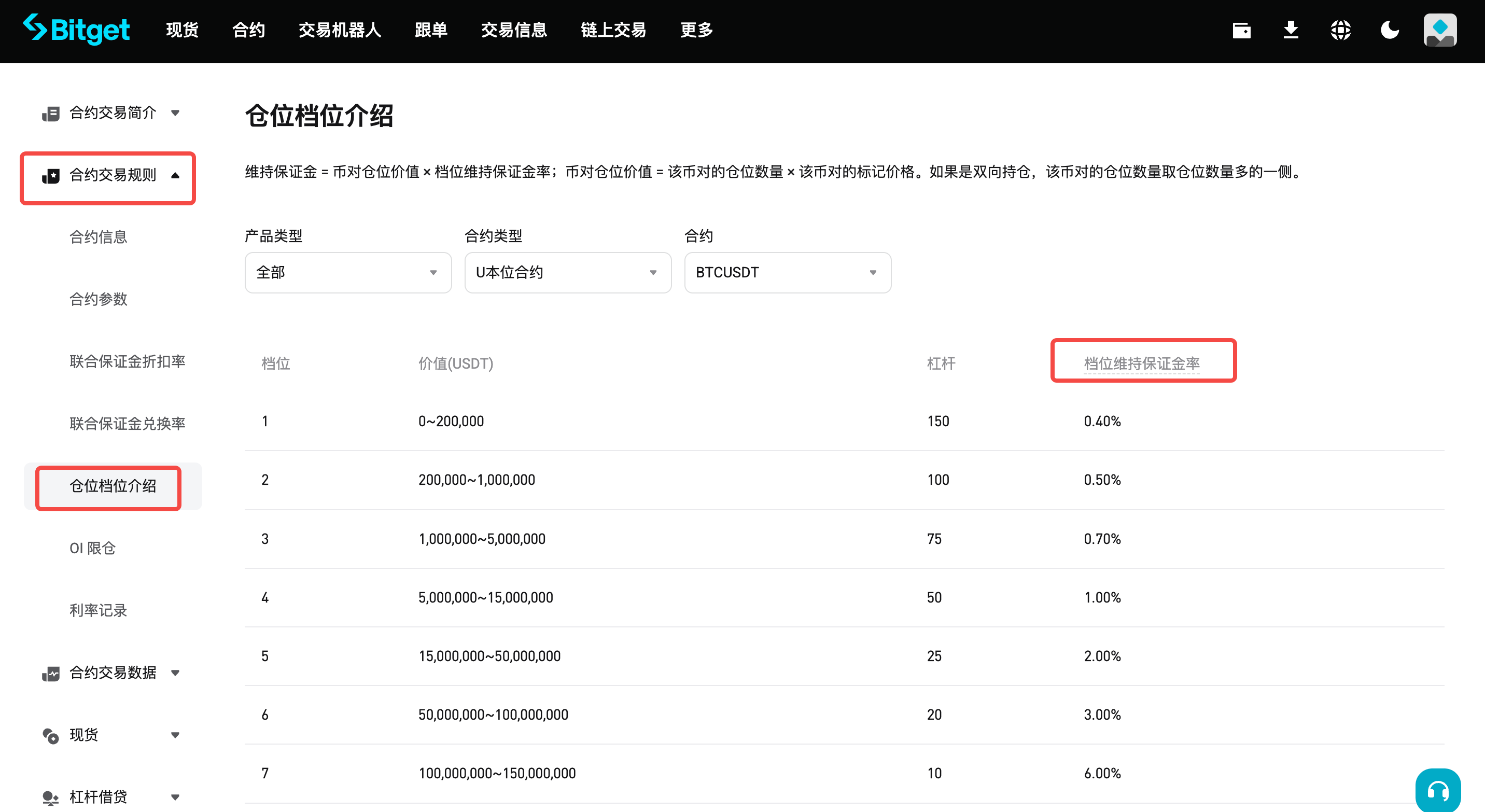This screenshot has height=812, width=1485.
Task: Expand the 现货 sidebar section
Action: (x=175, y=735)
